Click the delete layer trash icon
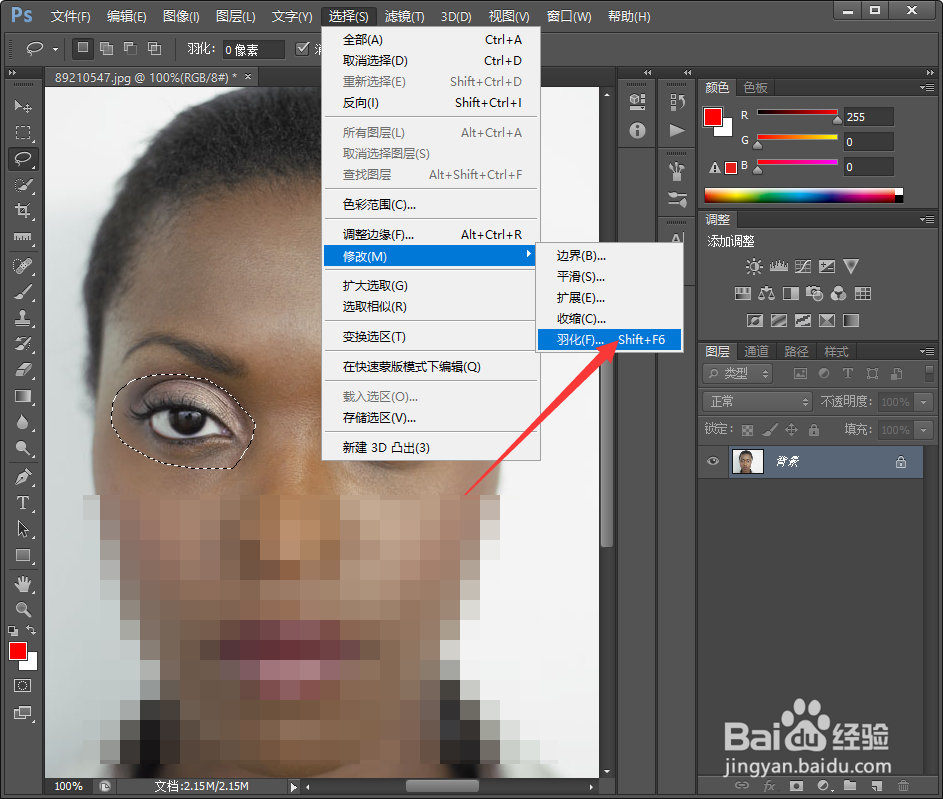943x799 pixels. coord(903,785)
